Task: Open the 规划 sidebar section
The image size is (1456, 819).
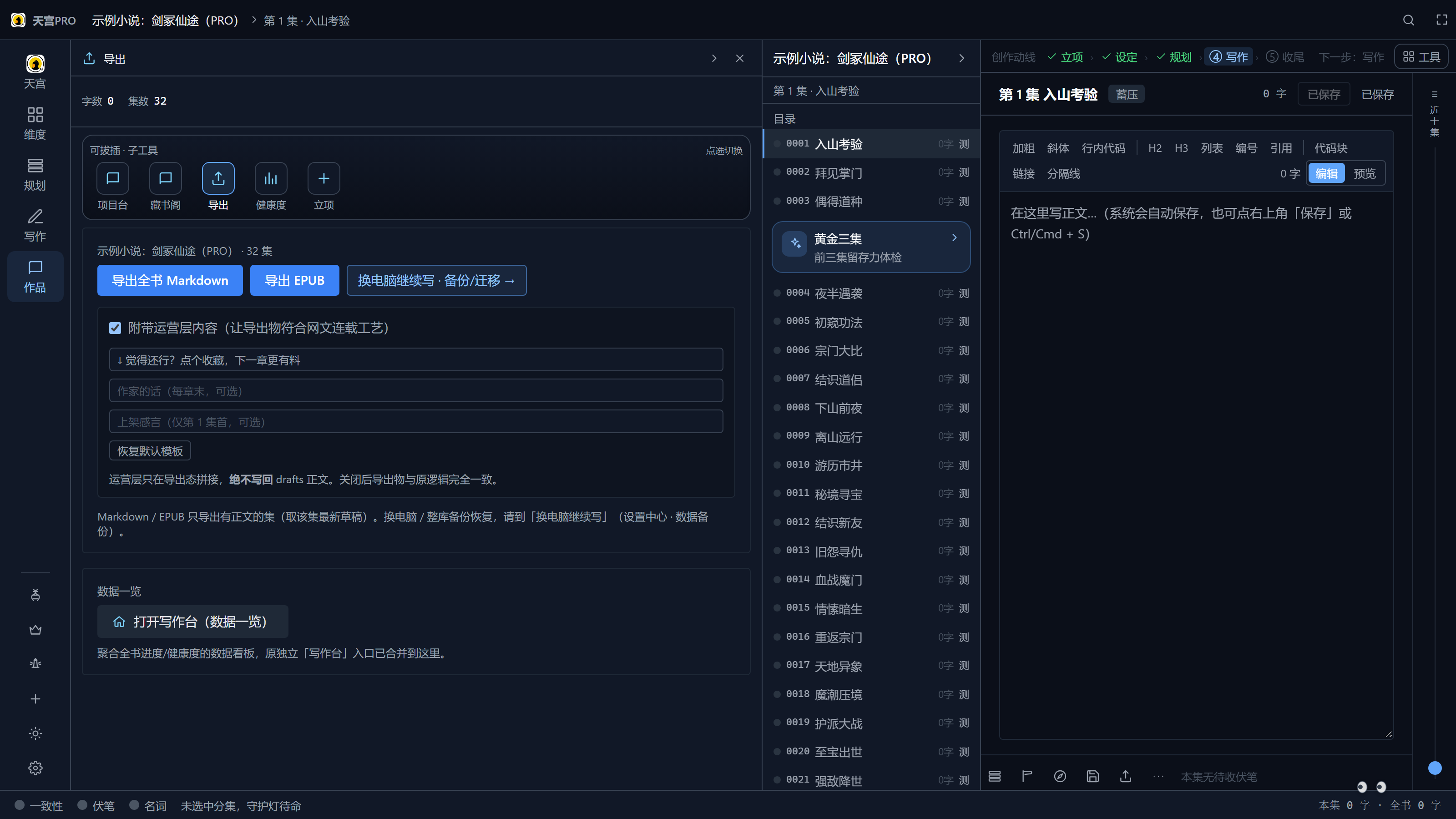Action: [35, 173]
